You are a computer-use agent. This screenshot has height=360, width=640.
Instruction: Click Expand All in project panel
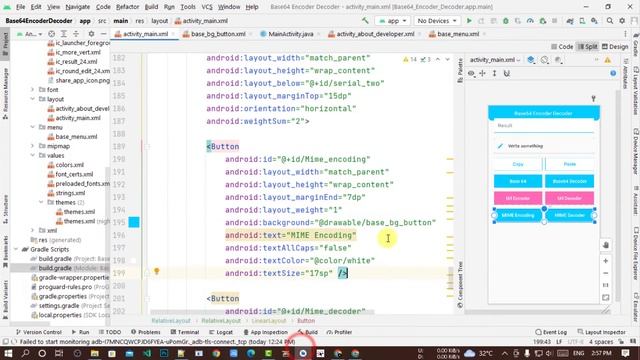click(64, 34)
